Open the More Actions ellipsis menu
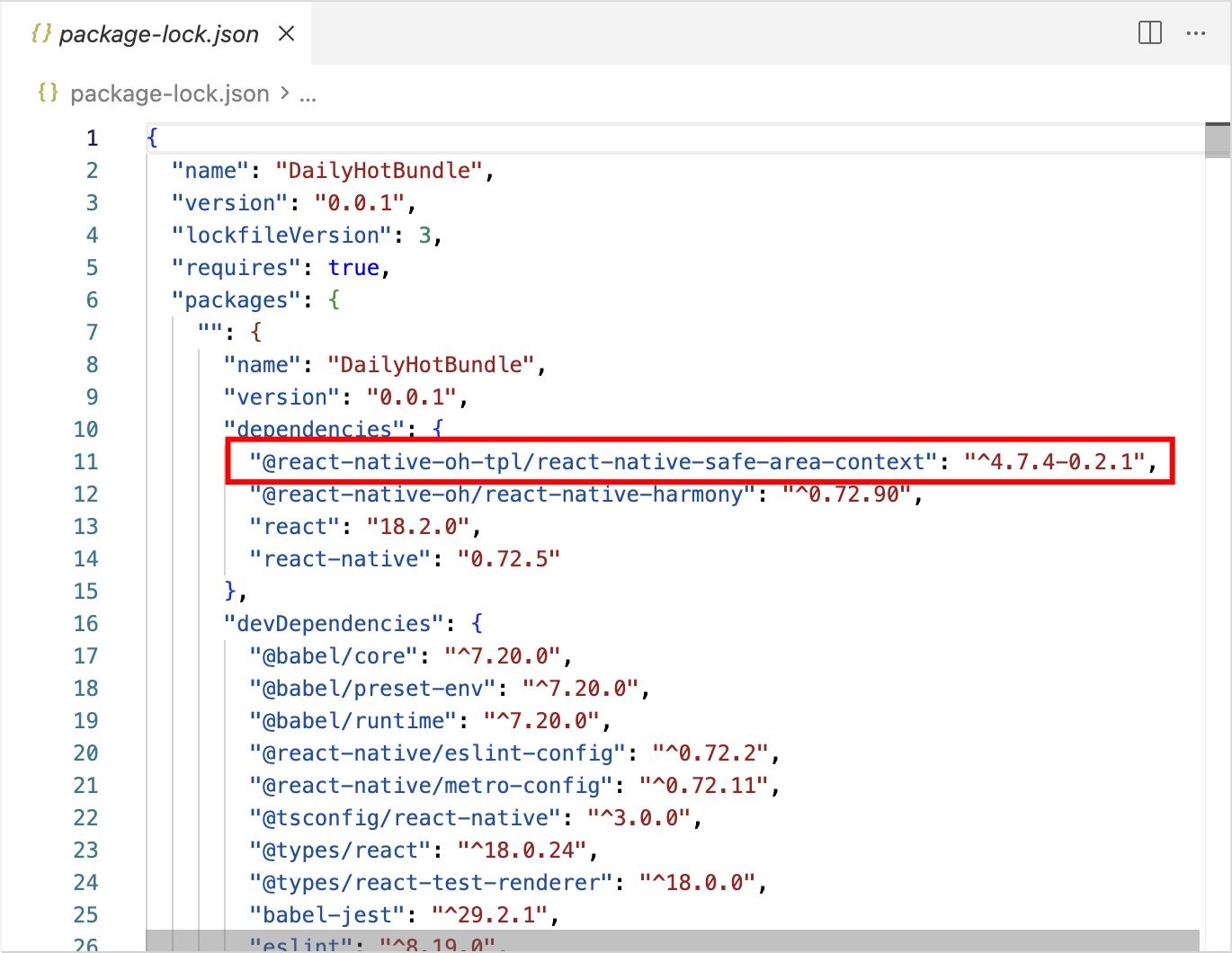The height and width of the screenshot is (953, 1232). [x=1196, y=33]
